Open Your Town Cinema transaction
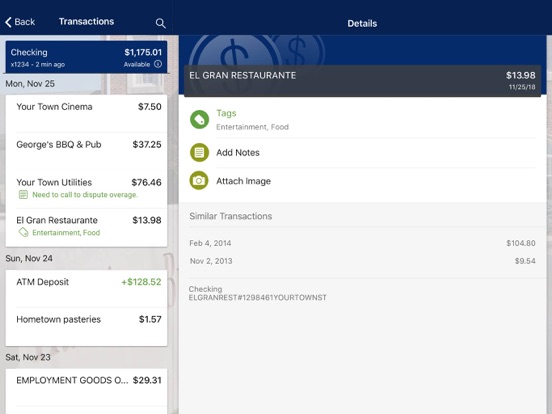This screenshot has height=414, width=552. pyautogui.click(x=87, y=113)
